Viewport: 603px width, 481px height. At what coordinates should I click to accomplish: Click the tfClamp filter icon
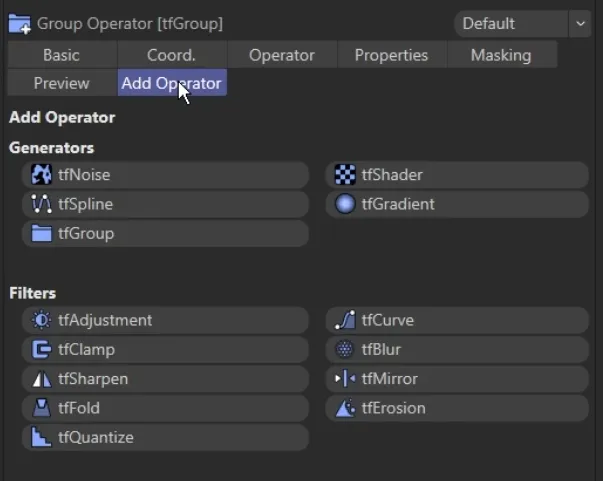(x=41, y=349)
